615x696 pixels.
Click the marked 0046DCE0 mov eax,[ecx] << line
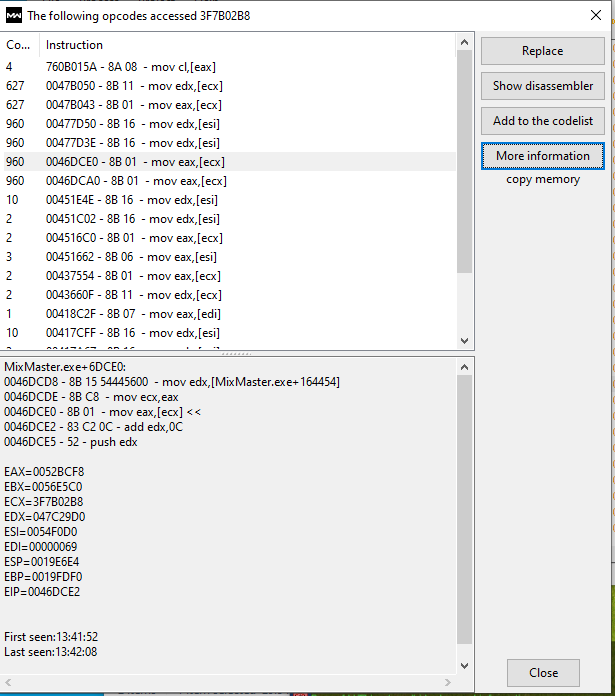pyautogui.click(x=102, y=412)
